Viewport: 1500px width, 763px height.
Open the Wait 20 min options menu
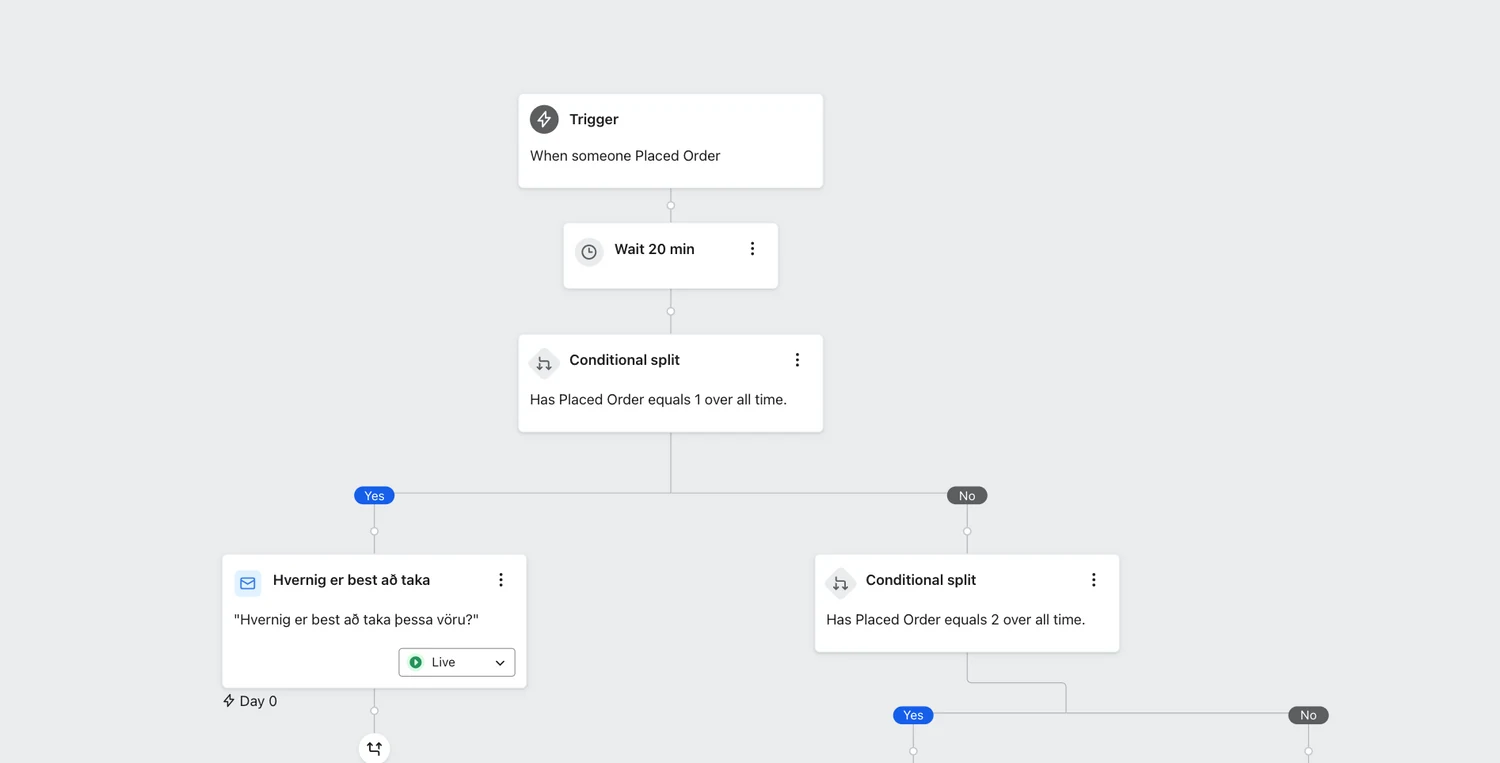tap(753, 249)
